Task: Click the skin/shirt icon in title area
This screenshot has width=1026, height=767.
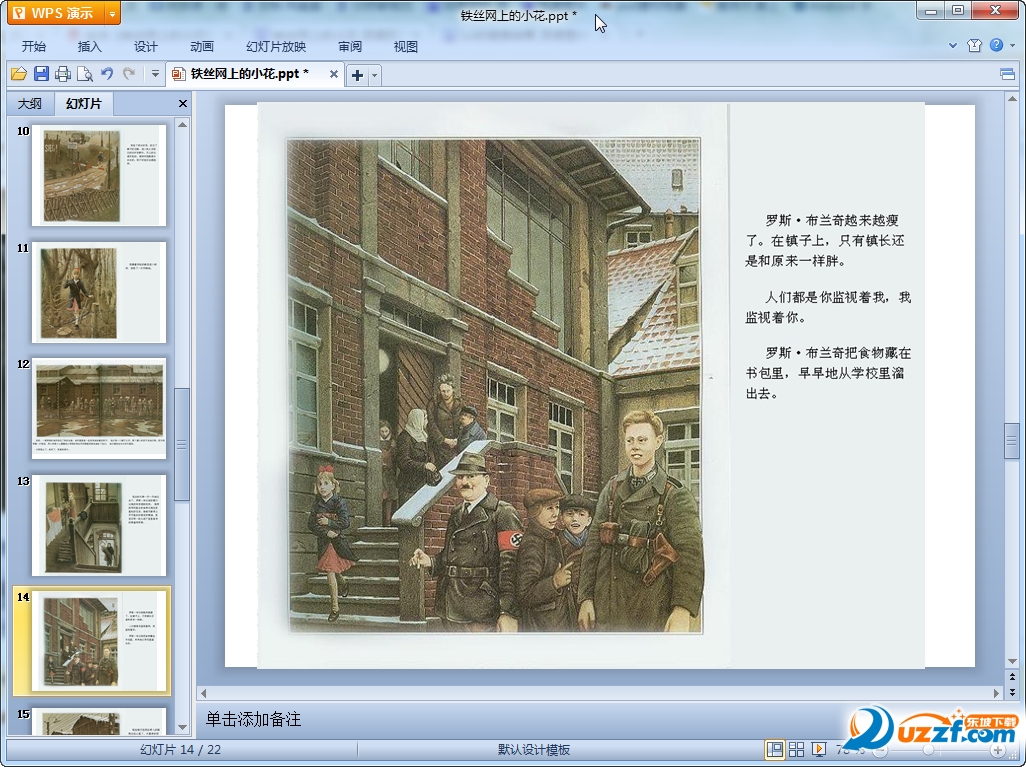Action: coord(974,45)
